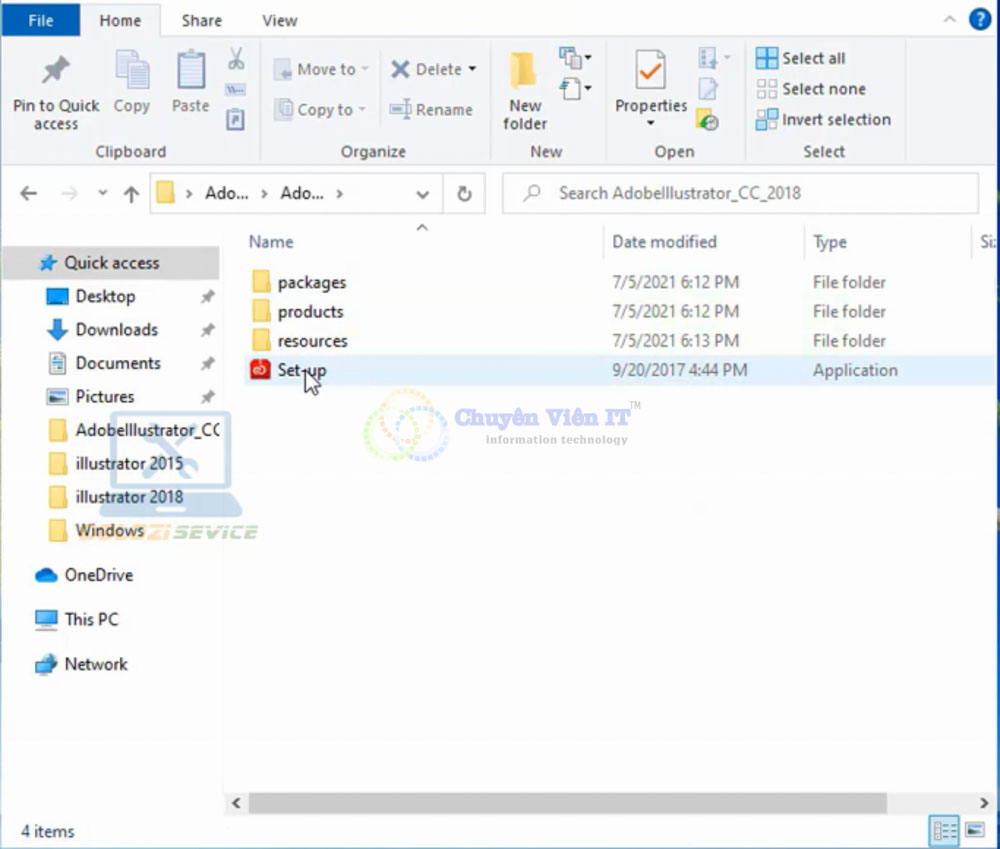This screenshot has width=1000, height=849.
Task: Go up one folder level
Action: pyautogui.click(x=131, y=194)
